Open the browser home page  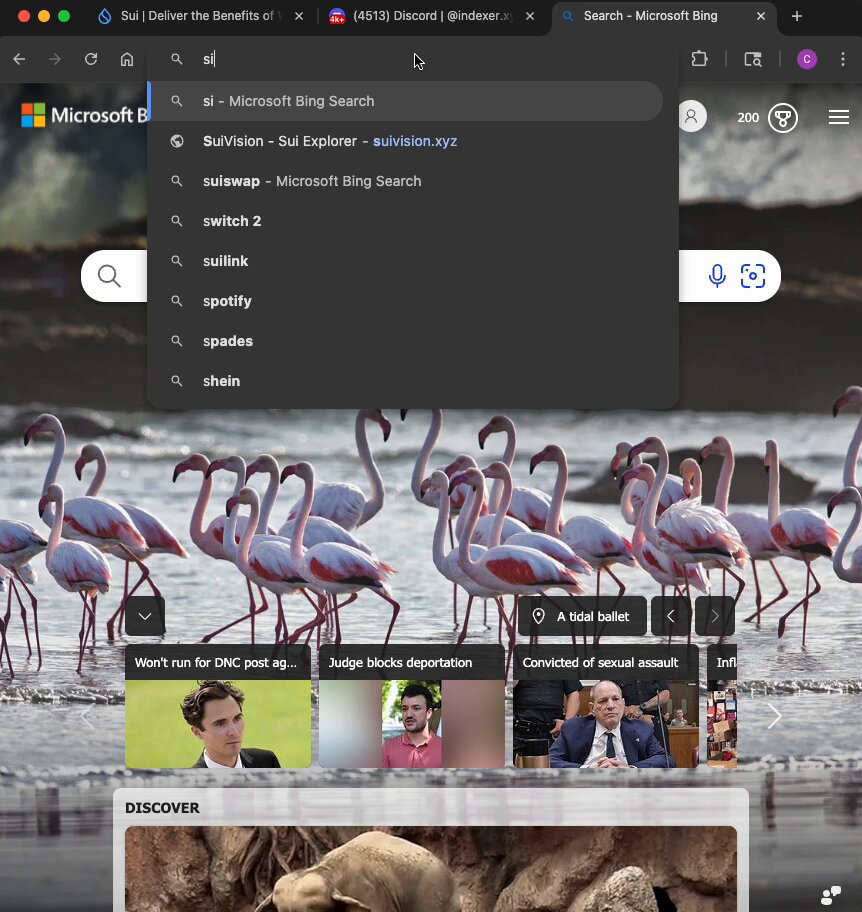pyautogui.click(x=127, y=59)
